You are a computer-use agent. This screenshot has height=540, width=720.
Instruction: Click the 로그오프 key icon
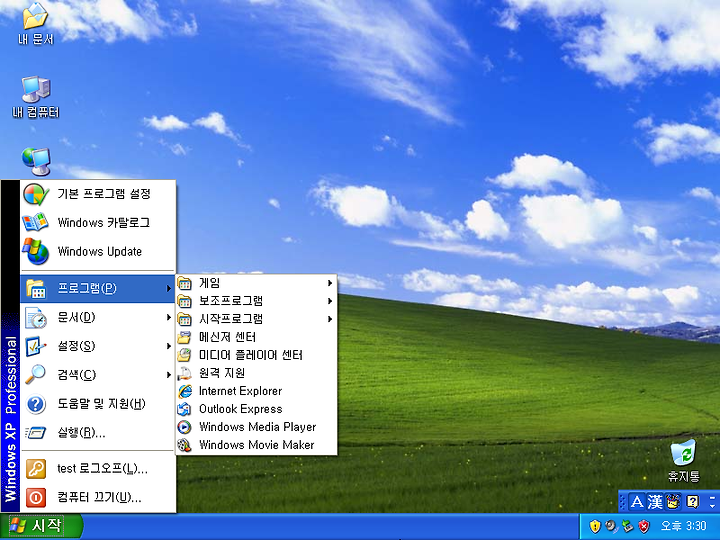pos(35,469)
